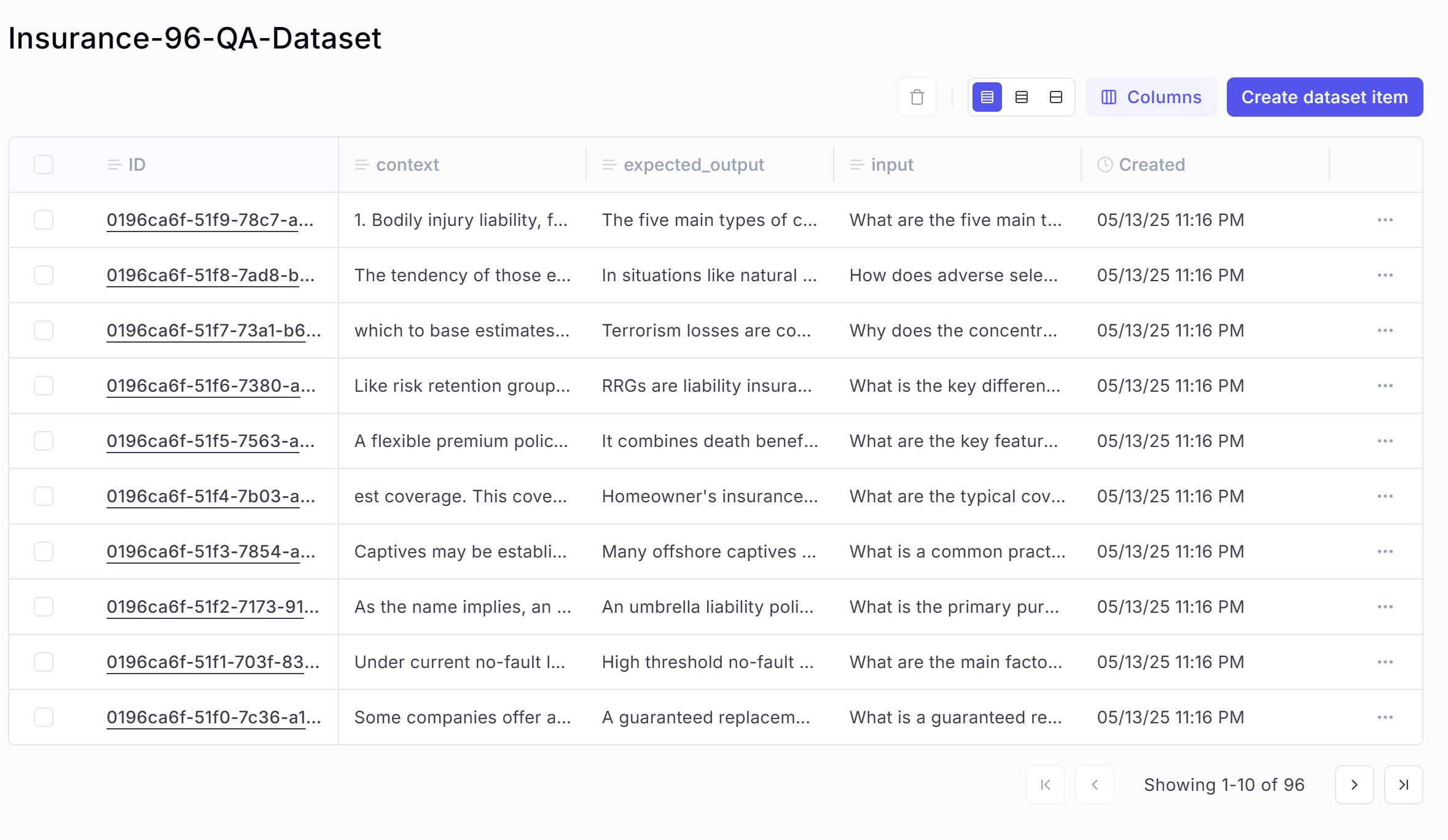The height and width of the screenshot is (840, 1448).
Task: Check the row 0196ca6f-51f5-7563 checkbox
Action: click(x=44, y=441)
